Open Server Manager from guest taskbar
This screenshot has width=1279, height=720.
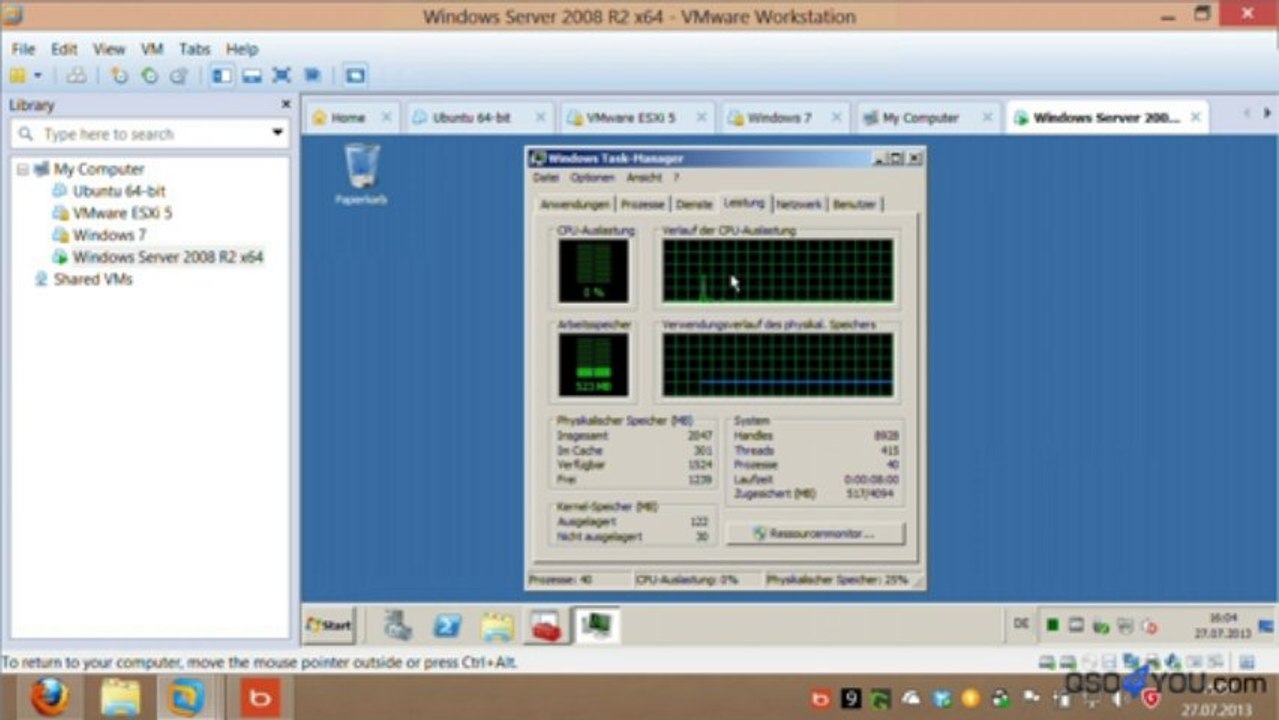click(x=398, y=625)
